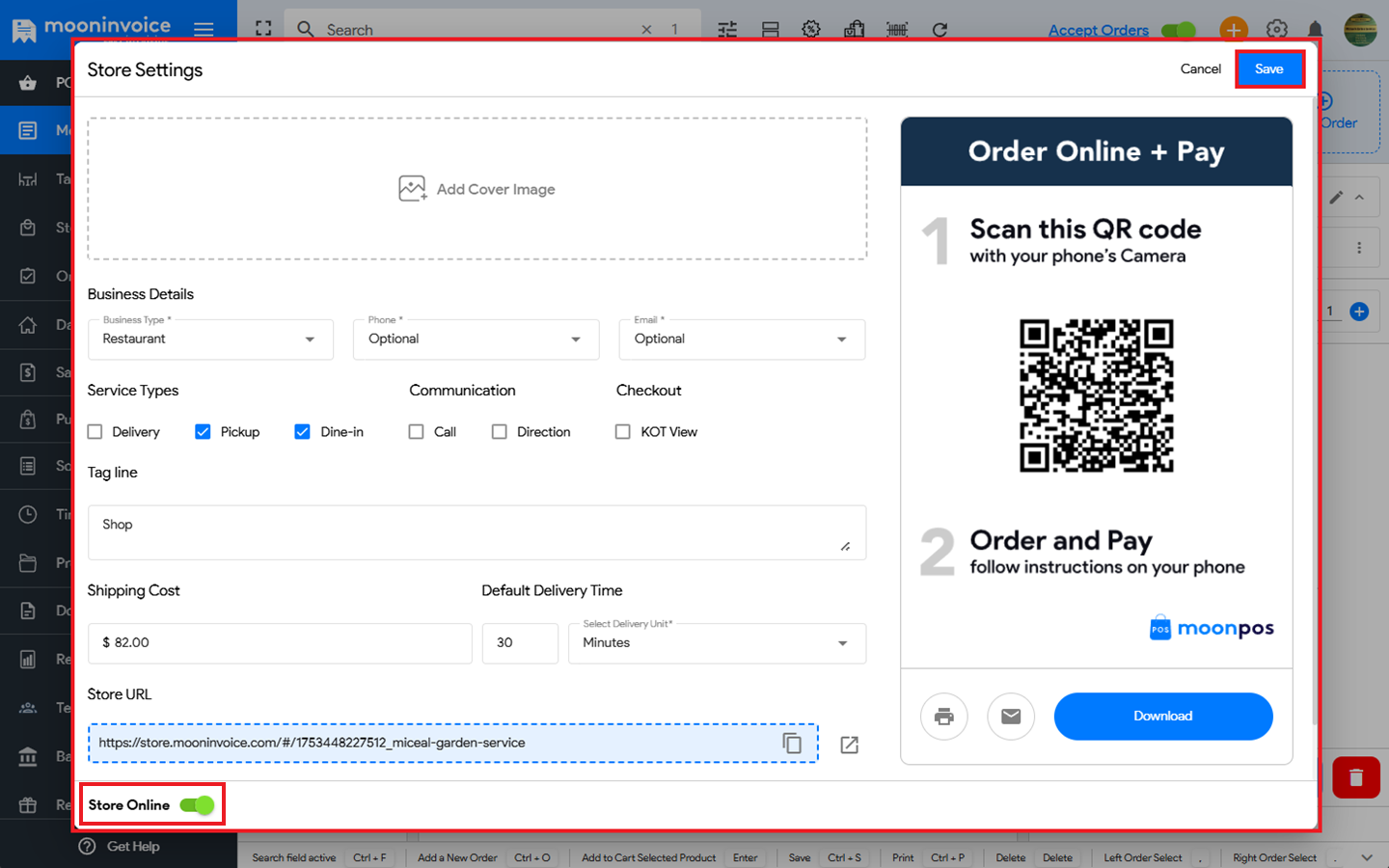This screenshot has width=1389, height=868.
Task: Click the email QR code icon
Action: pyautogui.click(x=1010, y=717)
